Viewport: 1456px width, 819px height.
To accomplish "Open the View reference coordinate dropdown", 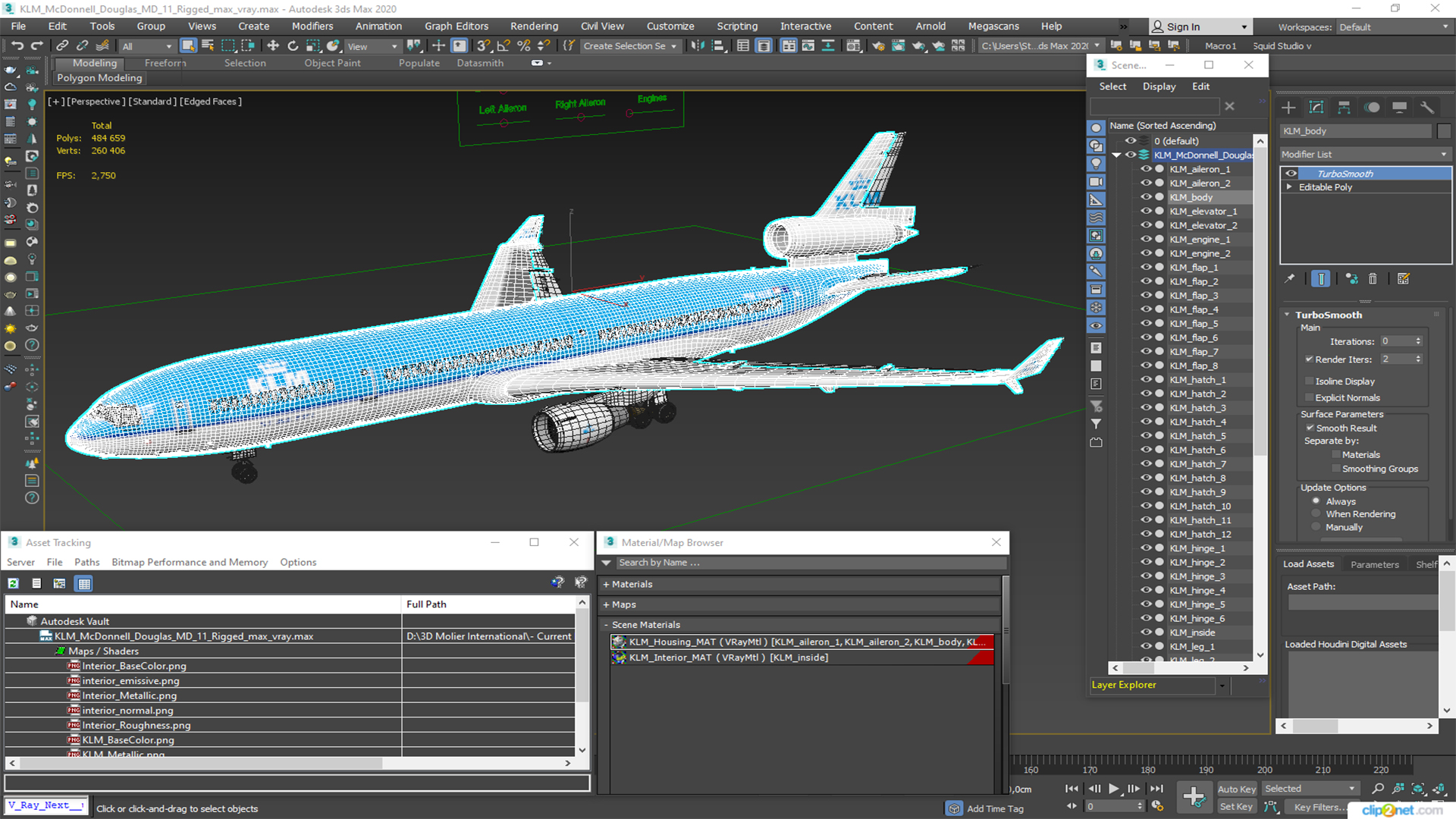I will 372,46.
